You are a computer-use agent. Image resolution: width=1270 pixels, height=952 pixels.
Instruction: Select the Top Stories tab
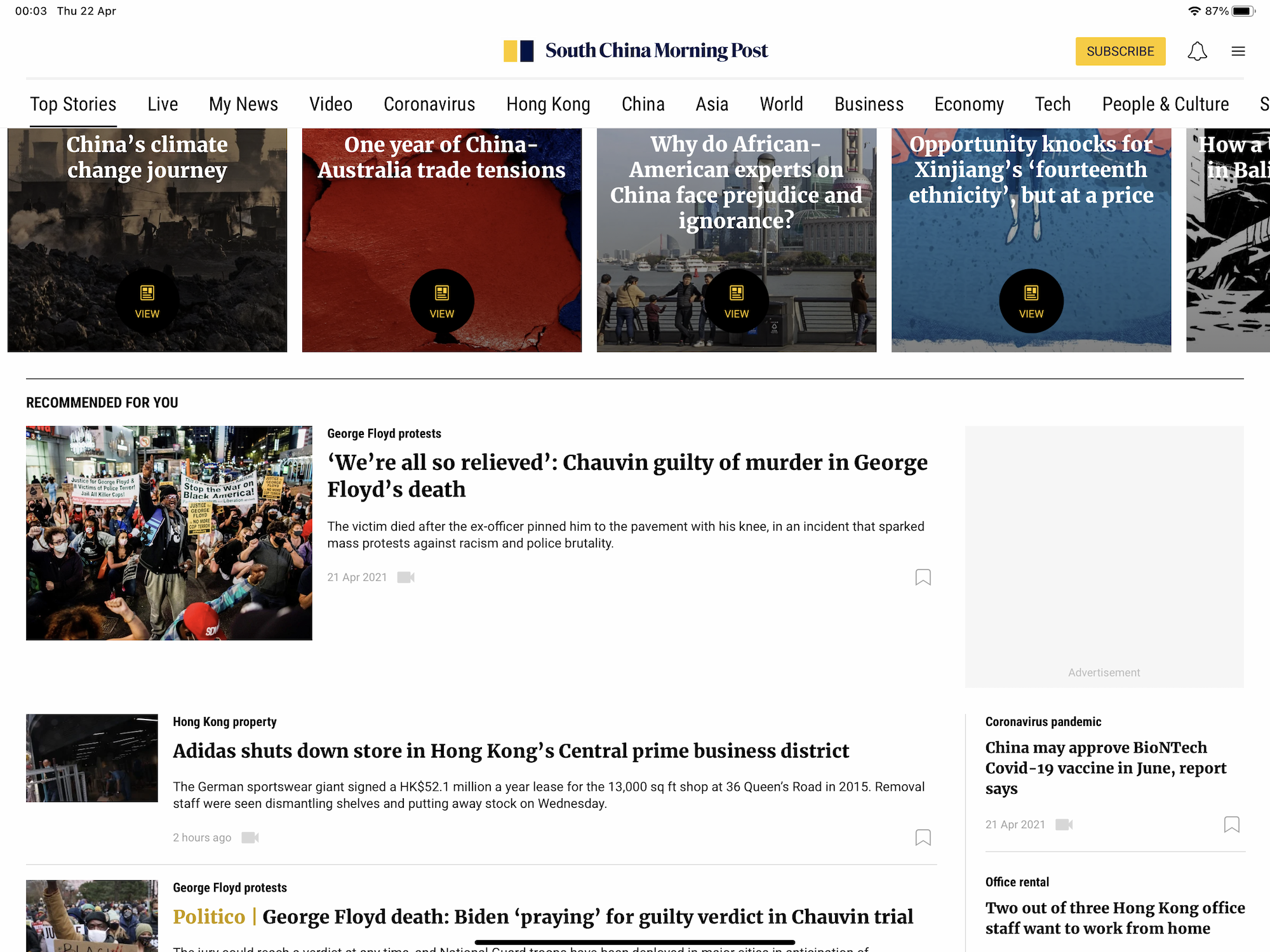(x=73, y=104)
